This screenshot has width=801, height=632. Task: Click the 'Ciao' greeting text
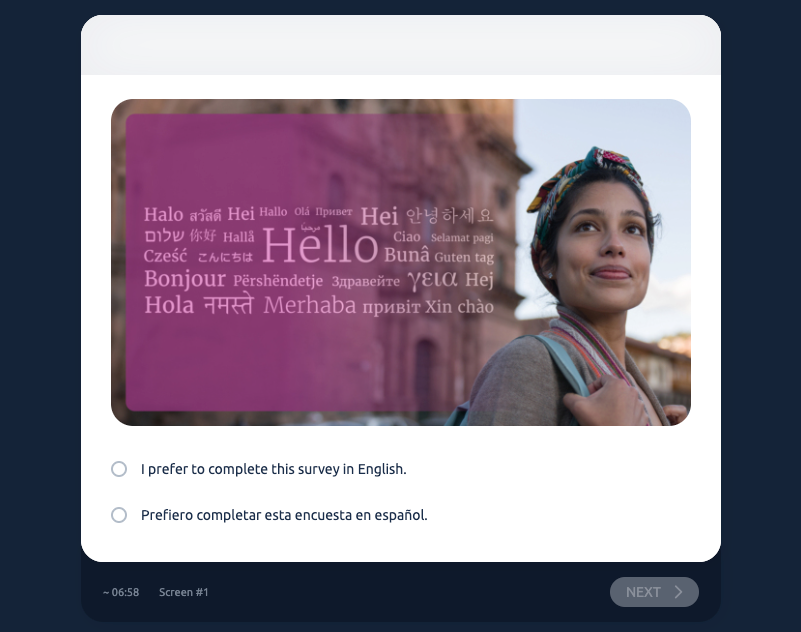click(x=407, y=237)
